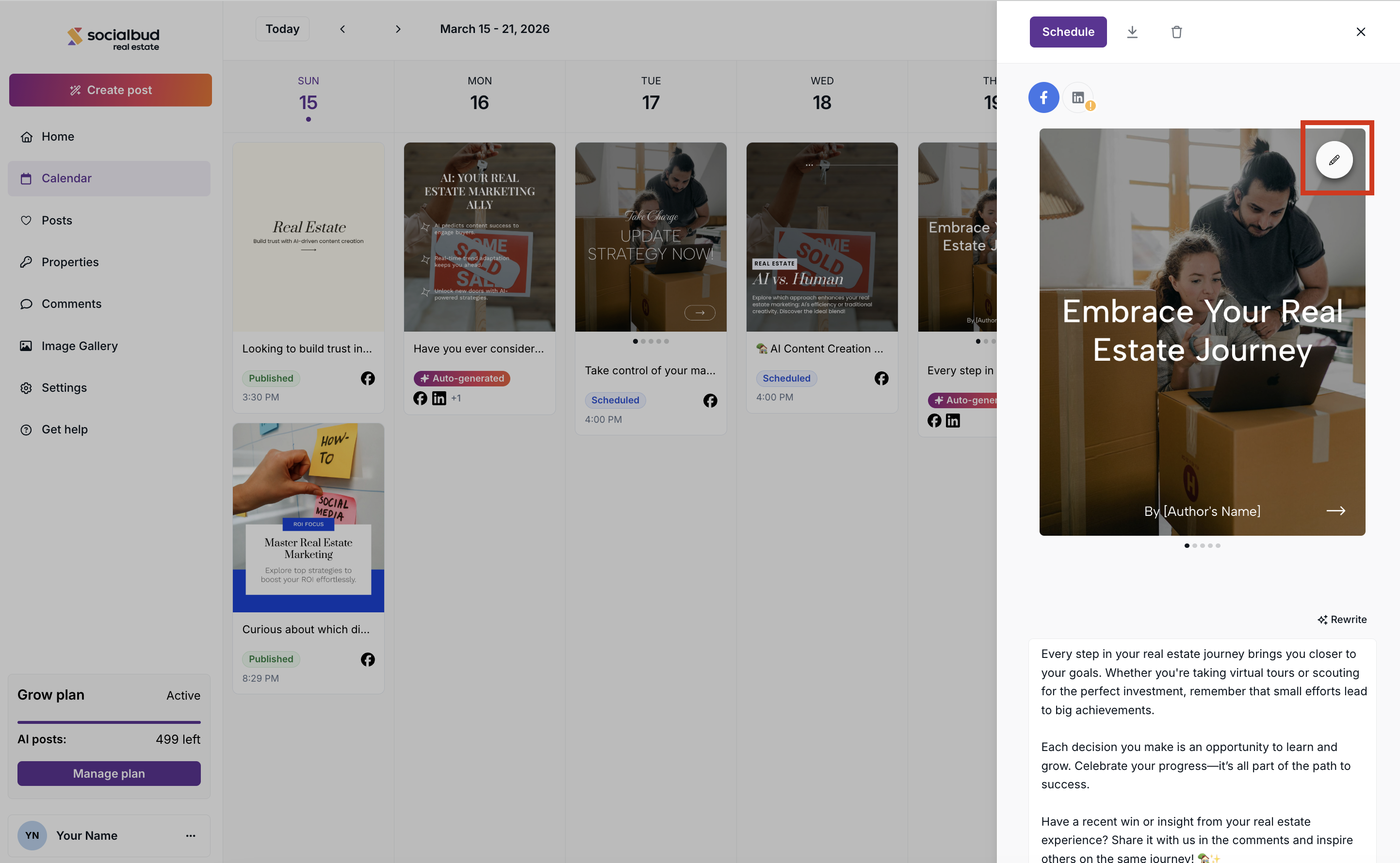Image resolution: width=1400 pixels, height=863 pixels.
Task: Select second carousel dot under preview image
Action: point(1194,545)
